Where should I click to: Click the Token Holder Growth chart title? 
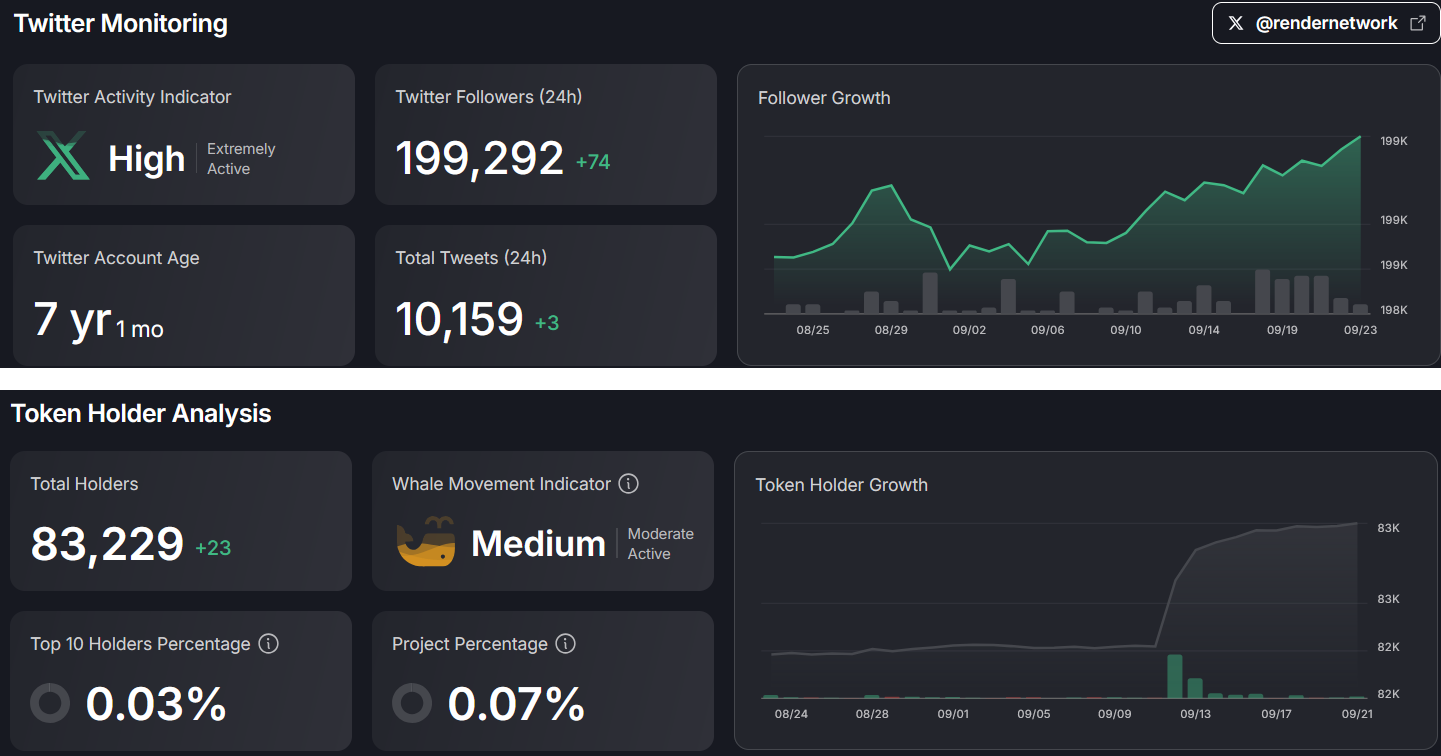[841, 485]
